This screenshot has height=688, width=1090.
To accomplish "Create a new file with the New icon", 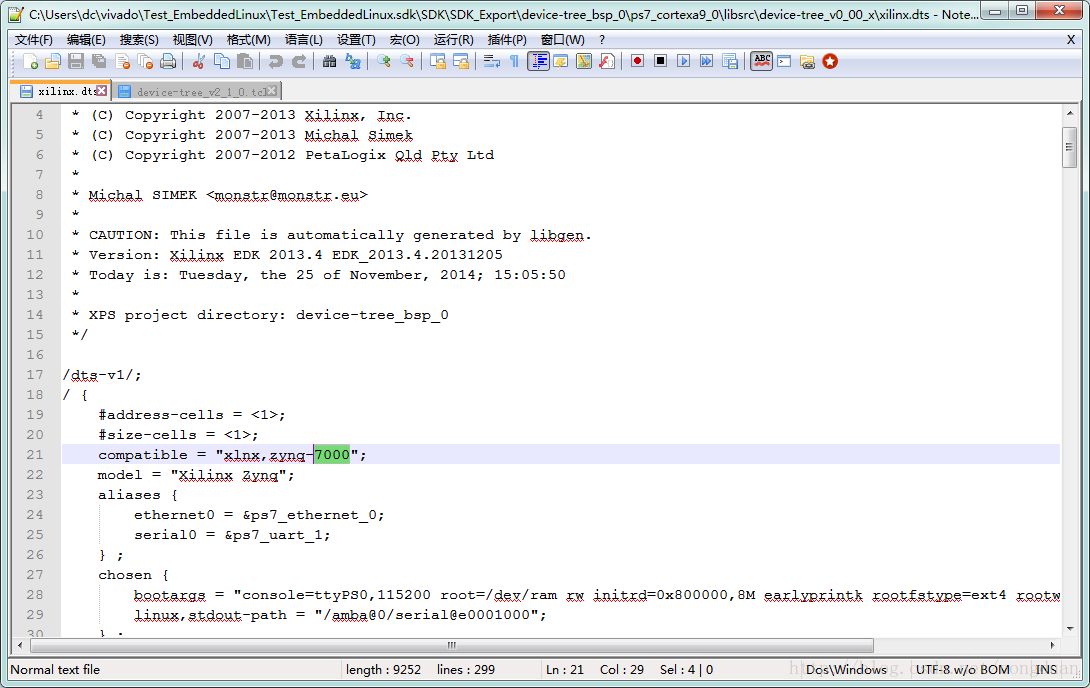I will click(x=31, y=62).
